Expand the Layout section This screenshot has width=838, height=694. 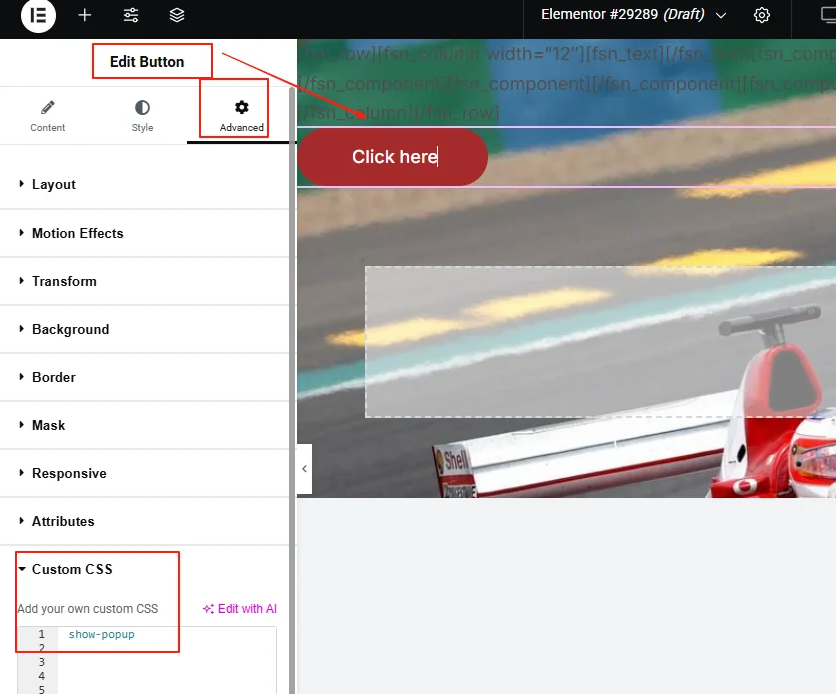pyautogui.click(x=54, y=184)
